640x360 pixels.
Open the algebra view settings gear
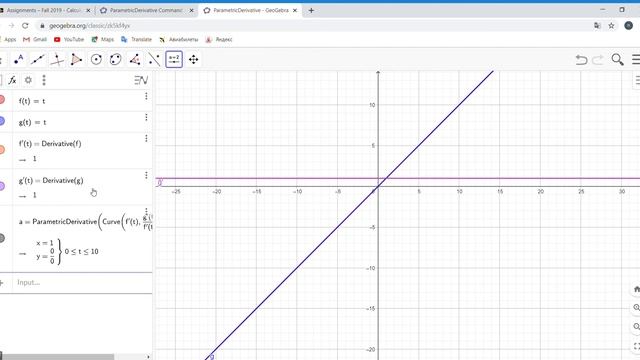(x=28, y=80)
